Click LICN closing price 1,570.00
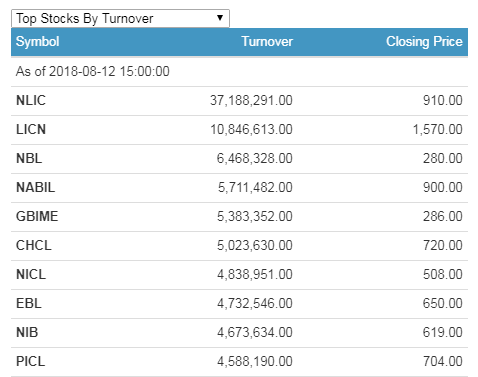Screen dimensions: 478x377 (x=438, y=129)
